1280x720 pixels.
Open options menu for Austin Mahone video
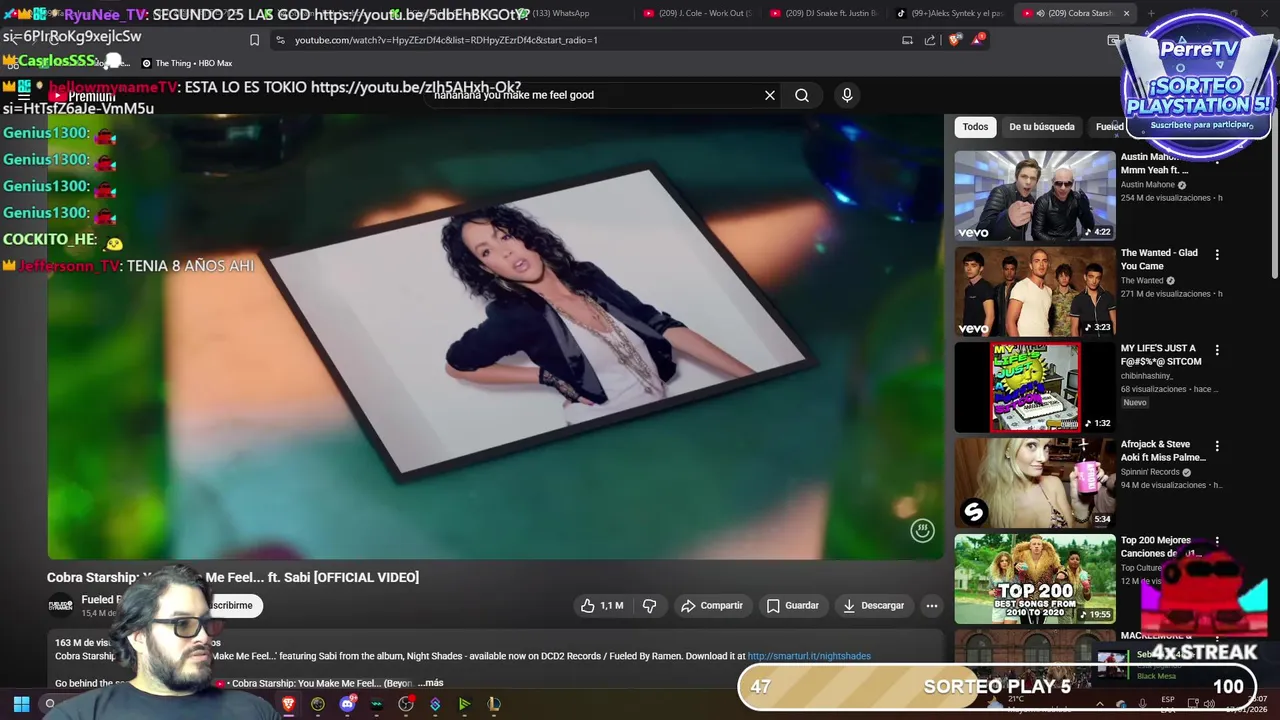point(1217,159)
